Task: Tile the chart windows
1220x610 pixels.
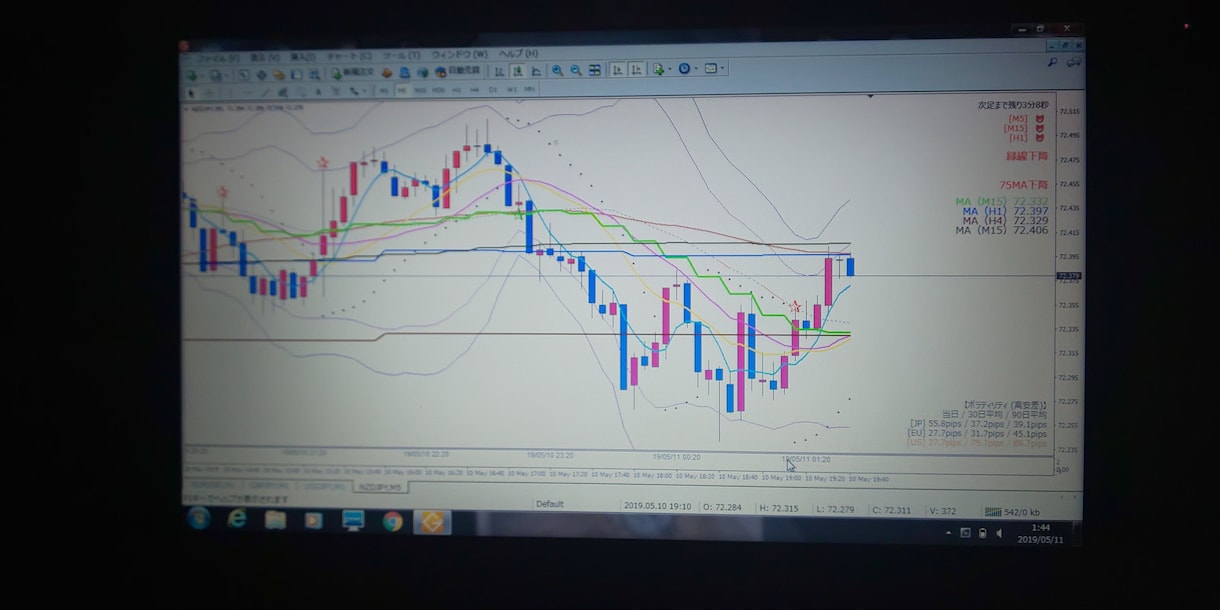Action: tap(595, 70)
